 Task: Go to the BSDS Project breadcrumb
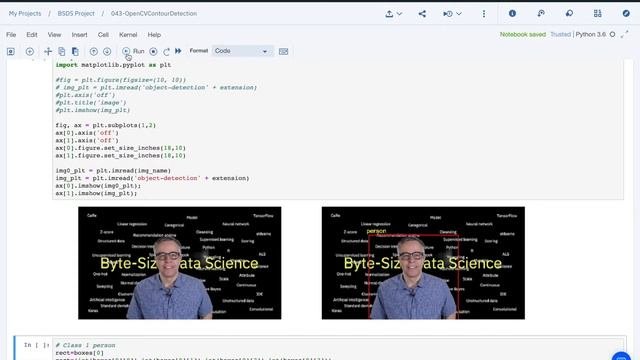[x=76, y=13]
